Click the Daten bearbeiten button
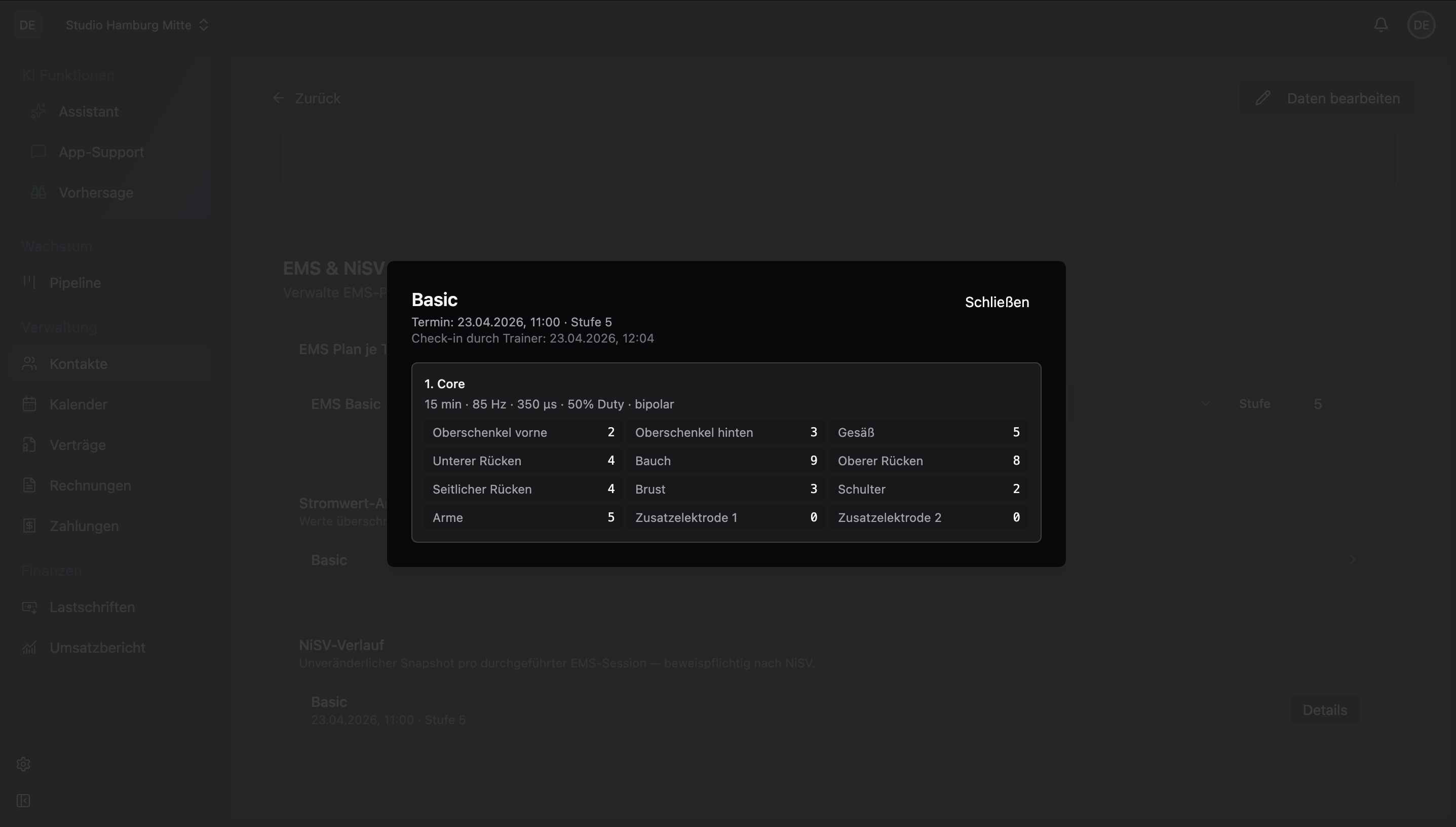1456x827 pixels. point(1328,98)
